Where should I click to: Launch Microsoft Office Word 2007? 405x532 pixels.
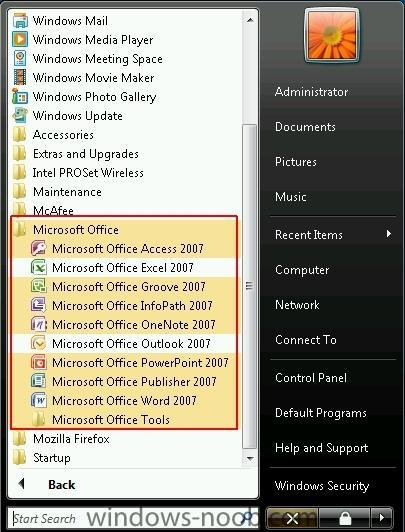pyautogui.click(x=124, y=401)
